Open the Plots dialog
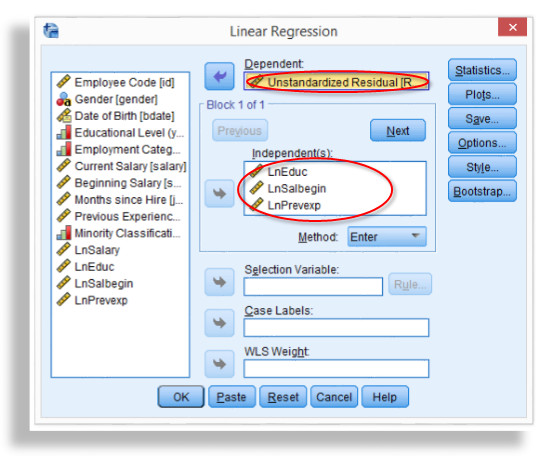This screenshot has height=456, width=545. [482, 94]
